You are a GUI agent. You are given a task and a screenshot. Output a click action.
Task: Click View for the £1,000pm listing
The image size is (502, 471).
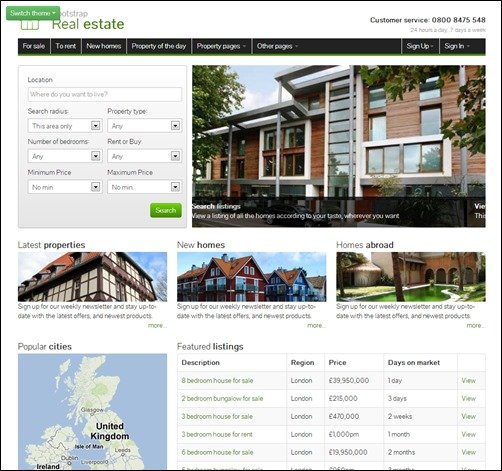click(x=468, y=434)
